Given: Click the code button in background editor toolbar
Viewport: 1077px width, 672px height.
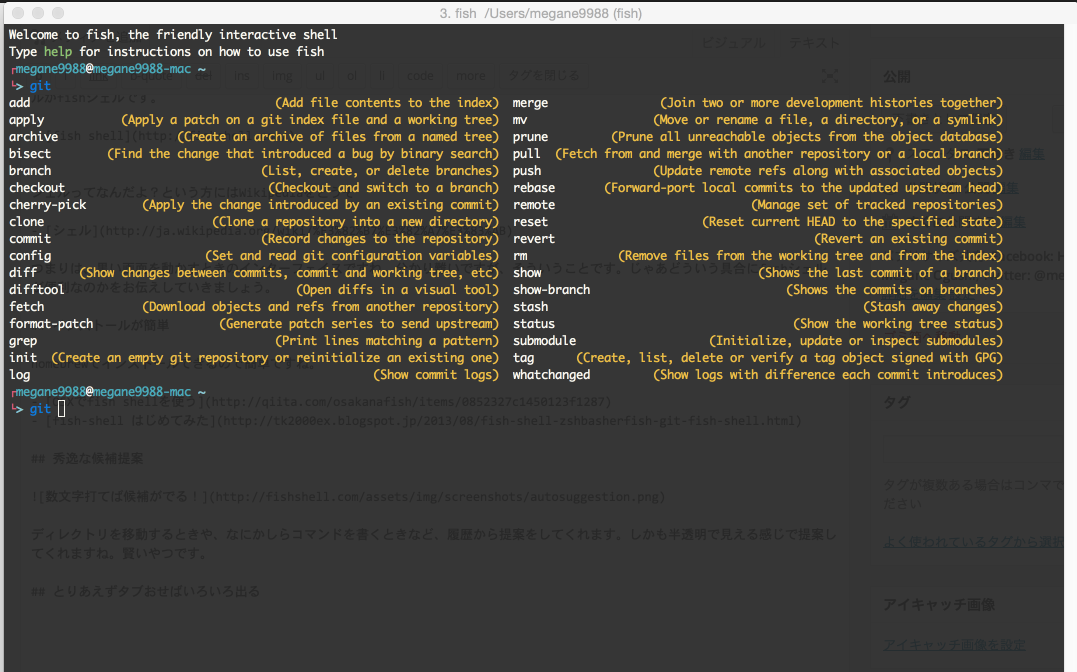Looking at the screenshot, I should 420,76.
